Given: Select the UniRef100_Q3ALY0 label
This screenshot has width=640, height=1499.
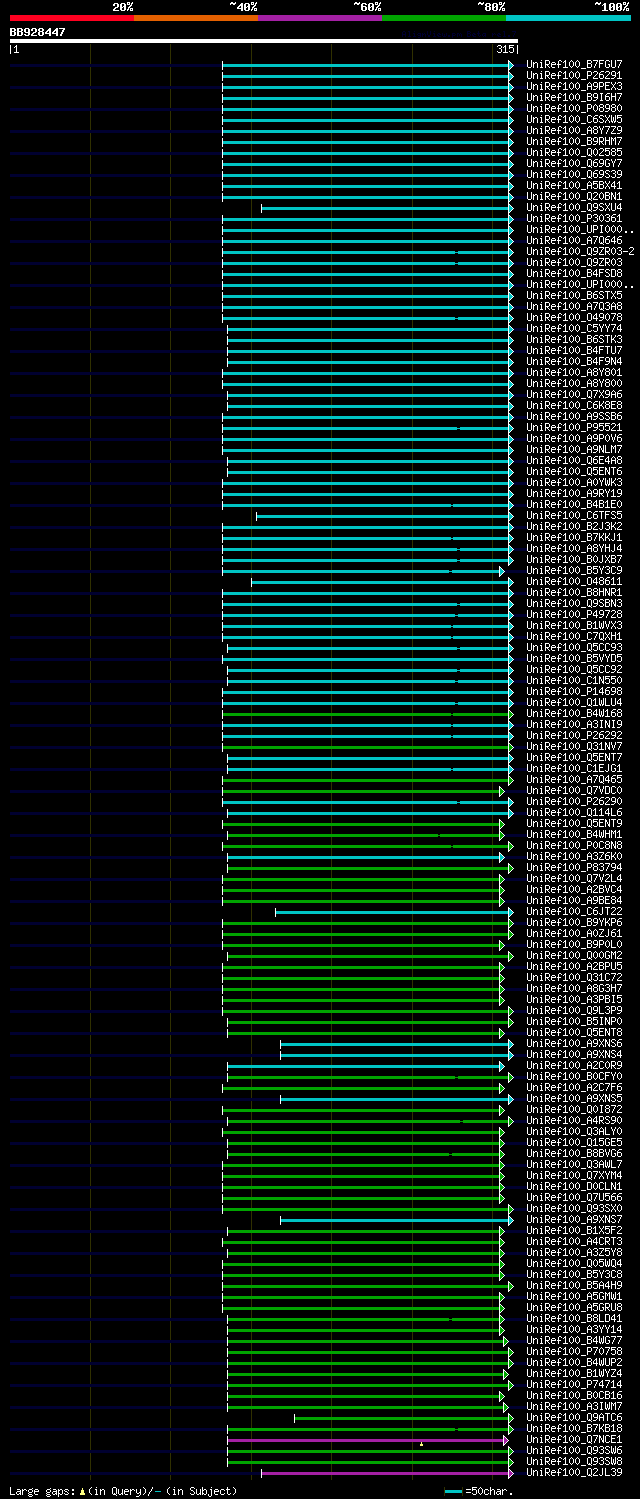Looking at the screenshot, I should tap(574, 1131).
